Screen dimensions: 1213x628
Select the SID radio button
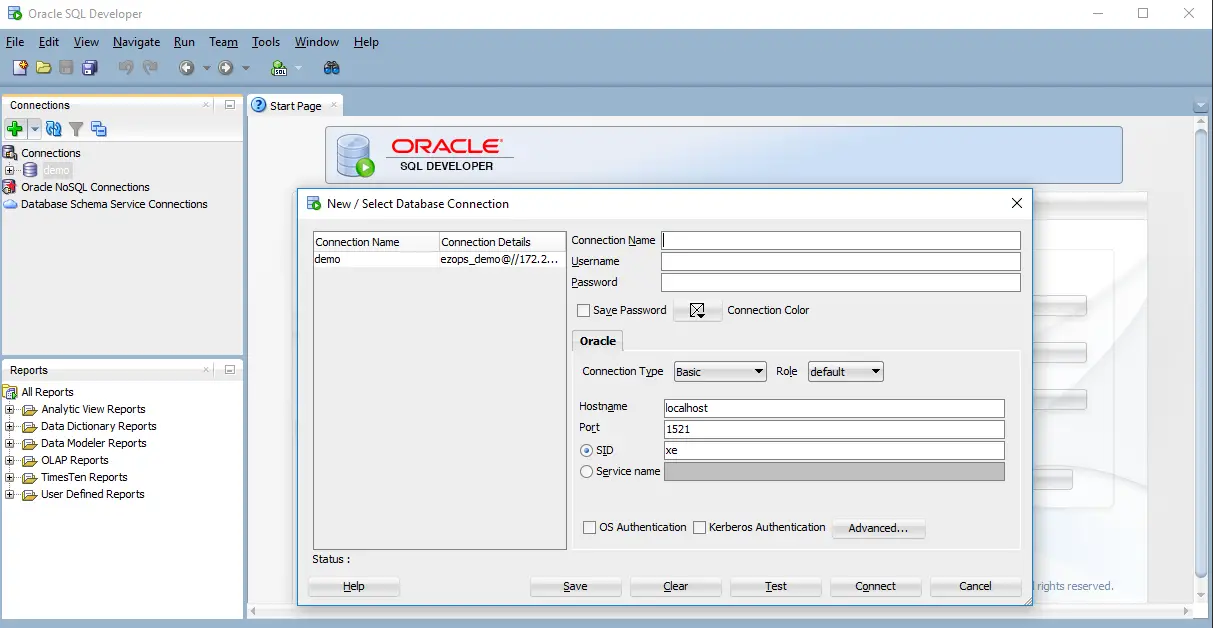587,451
